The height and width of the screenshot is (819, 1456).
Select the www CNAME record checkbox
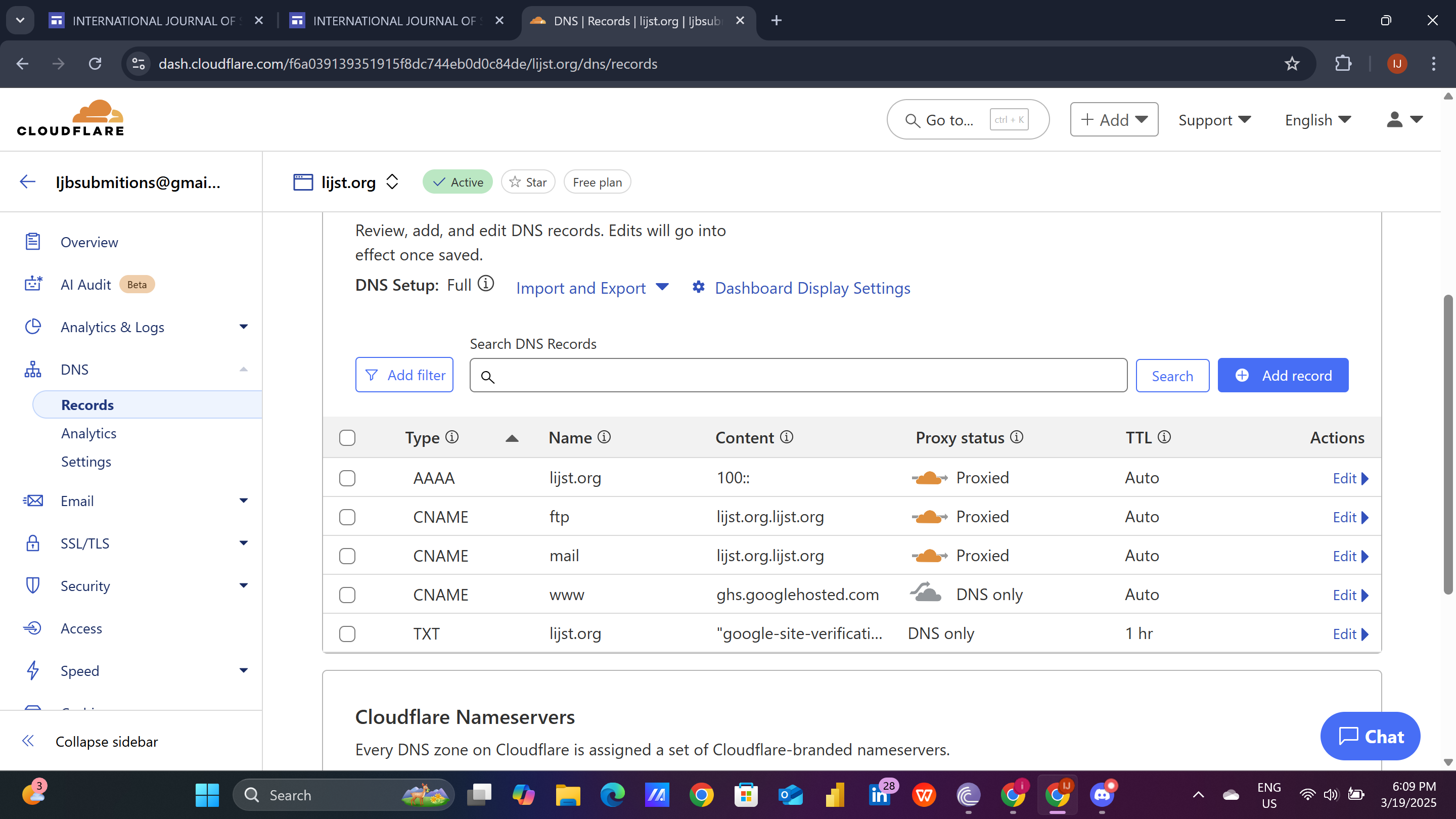(347, 595)
